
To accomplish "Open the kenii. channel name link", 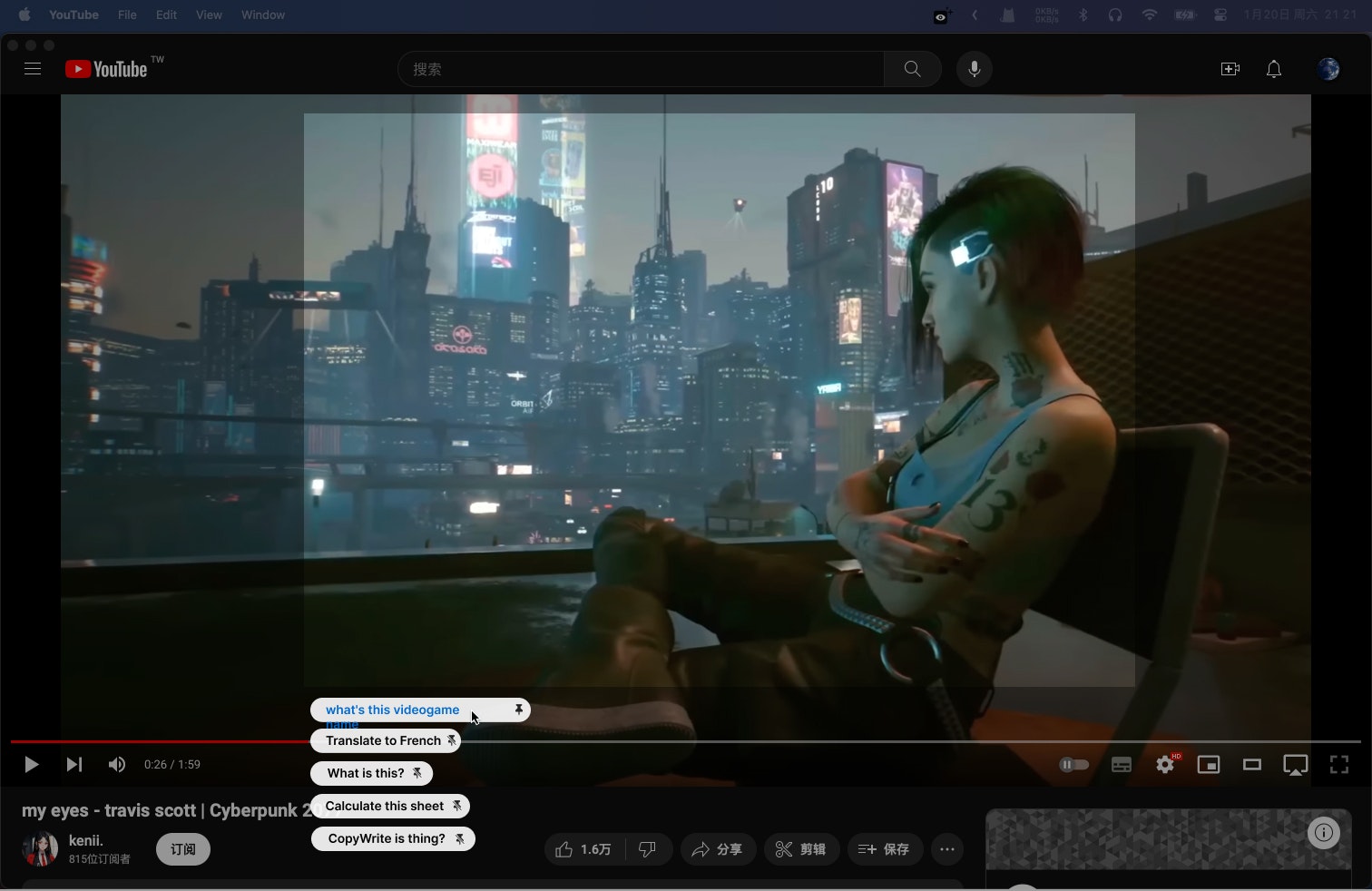I will pos(86,840).
